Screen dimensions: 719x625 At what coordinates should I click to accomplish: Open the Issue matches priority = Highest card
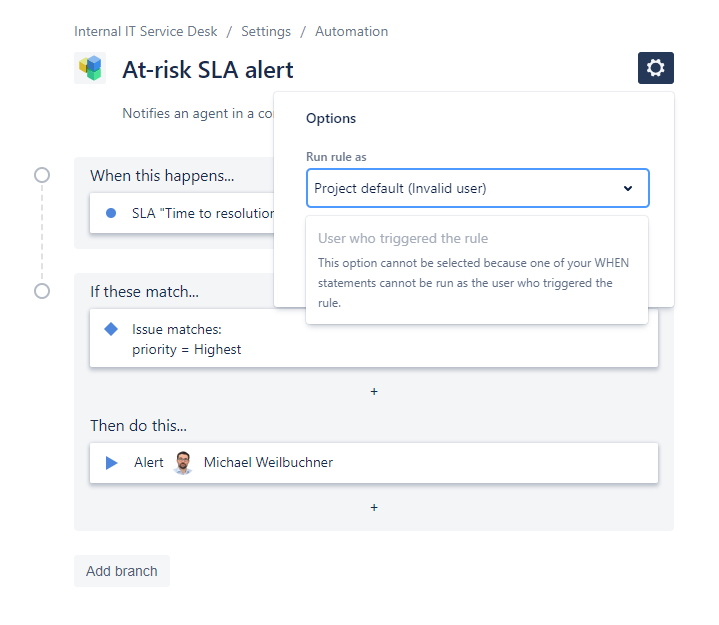click(374, 338)
